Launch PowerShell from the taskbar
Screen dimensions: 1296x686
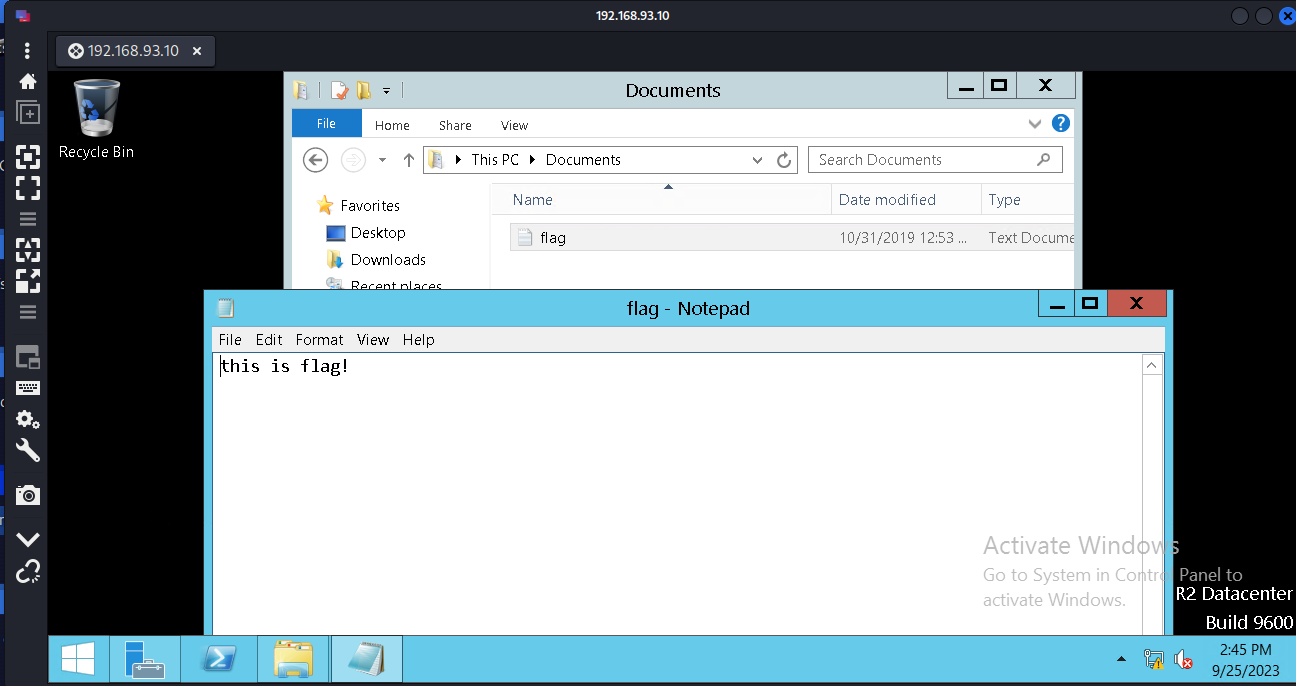(x=219, y=659)
